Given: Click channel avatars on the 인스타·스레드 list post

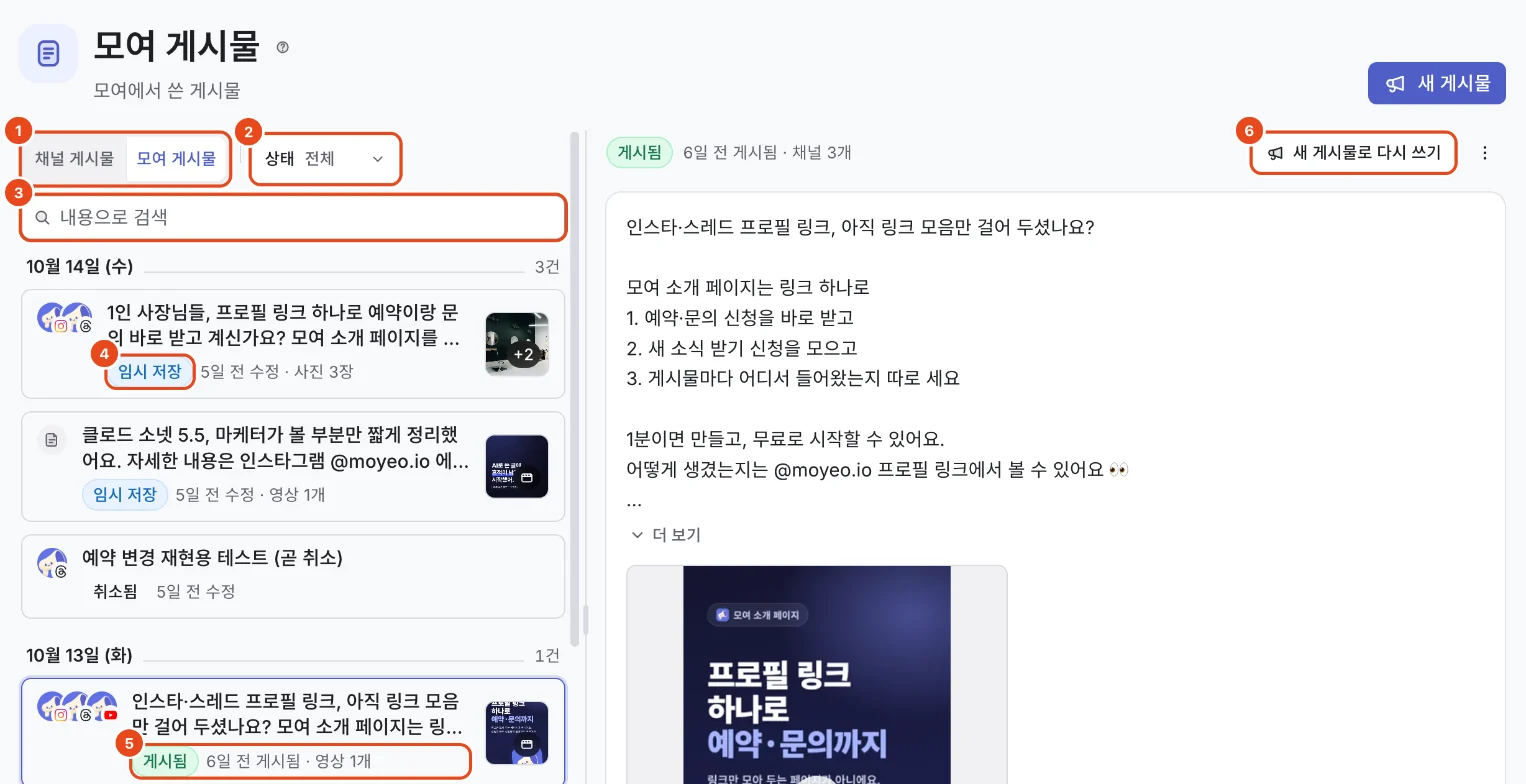Looking at the screenshot, I should coord(78,707).
